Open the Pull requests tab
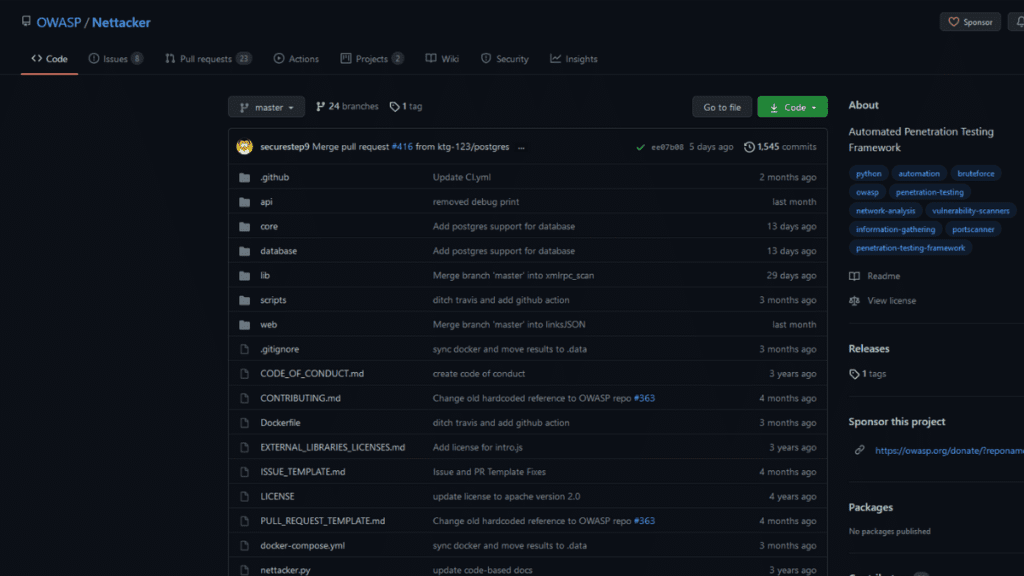The image size is (1024, 576). coord(208,59)
